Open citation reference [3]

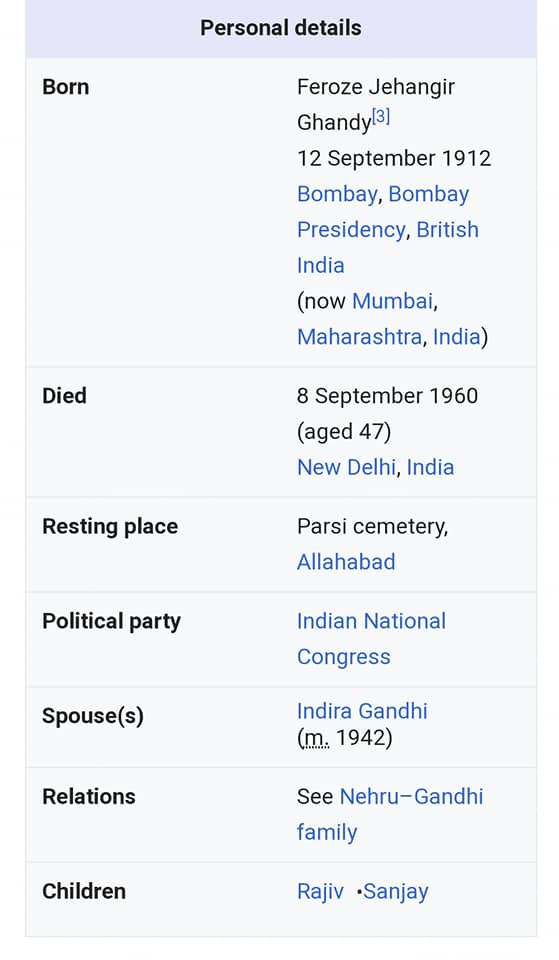pos(381,116)
